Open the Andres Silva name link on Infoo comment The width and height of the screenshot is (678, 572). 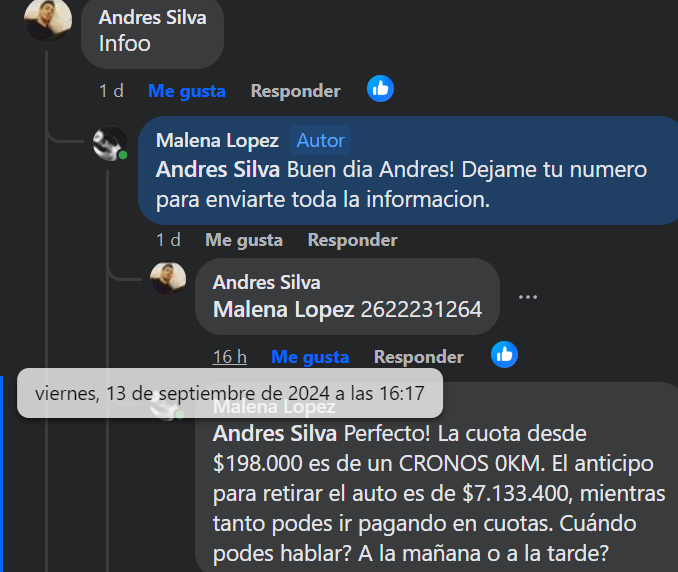point(153,17)
